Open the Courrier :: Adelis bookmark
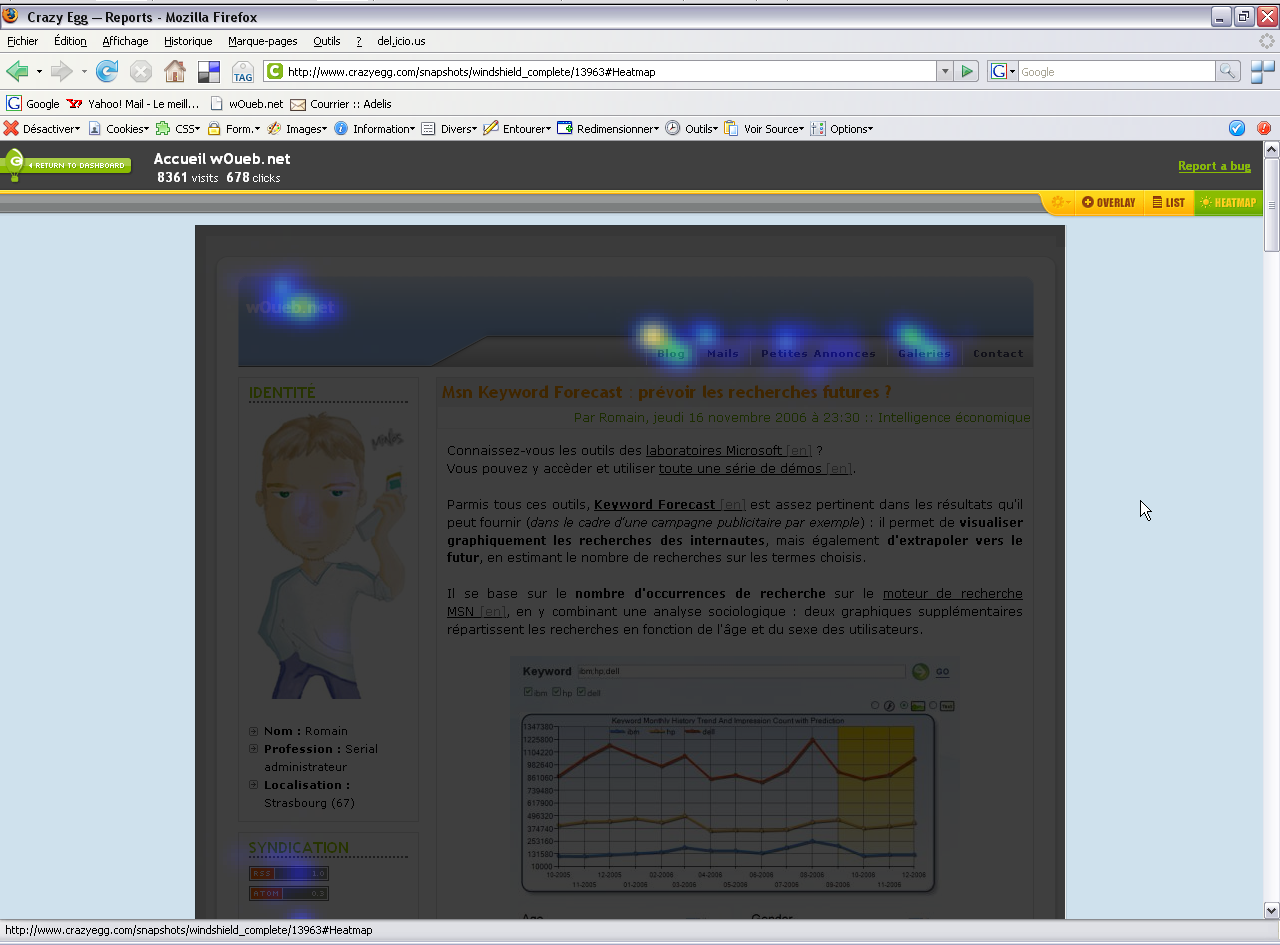This screenshot has width=1280, height=945. tap(341, 104)
